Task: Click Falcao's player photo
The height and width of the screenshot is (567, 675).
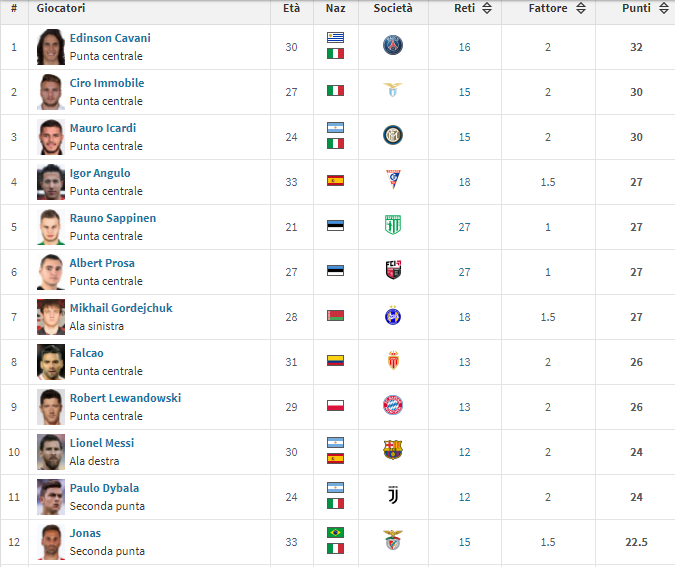Action: [x=51, y=362]
